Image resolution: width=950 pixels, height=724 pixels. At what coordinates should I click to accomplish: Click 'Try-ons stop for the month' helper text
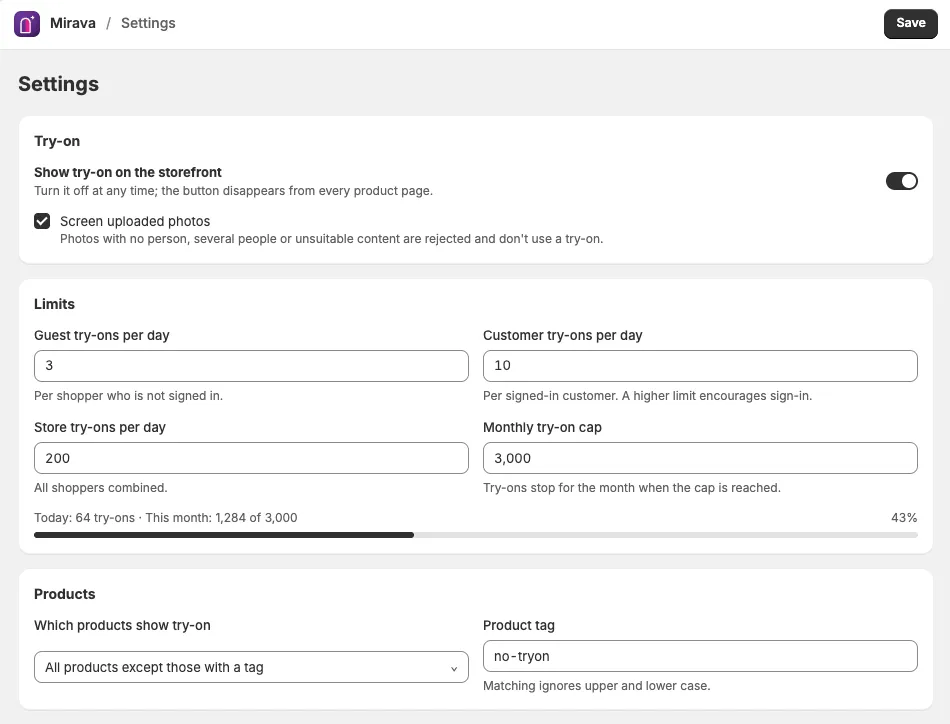(x=632, y=488)
